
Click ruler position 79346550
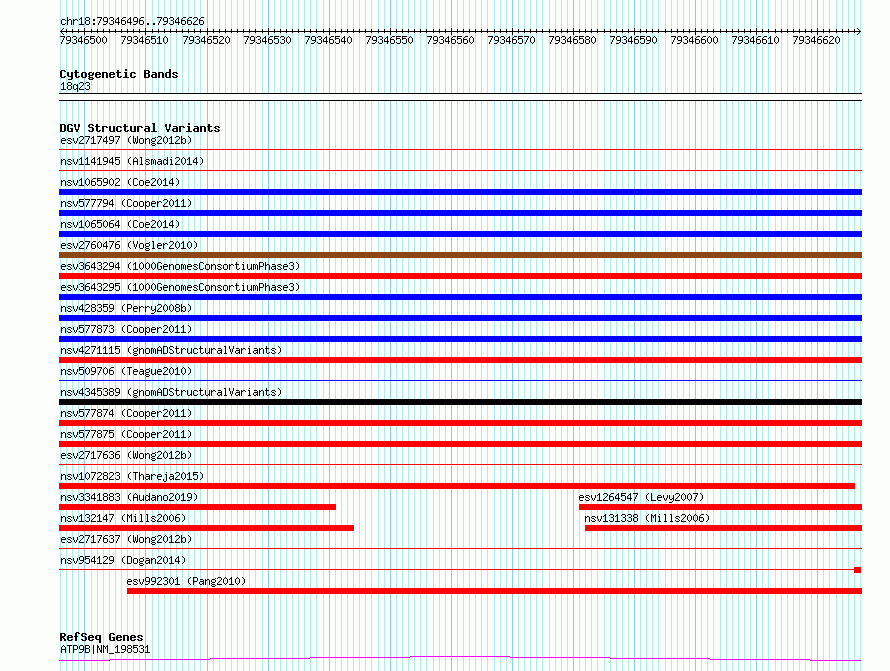click(x=389, y=40)
